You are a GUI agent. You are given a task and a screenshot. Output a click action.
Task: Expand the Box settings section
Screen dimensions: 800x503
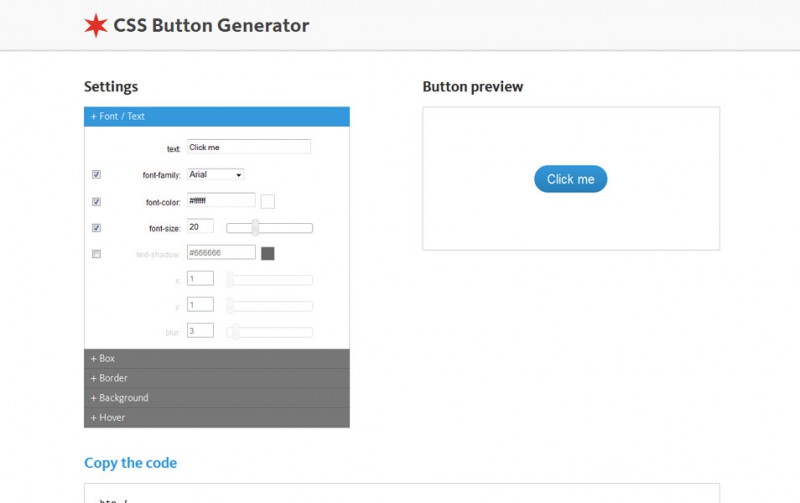pyautogui.click(x=217, y=358)
